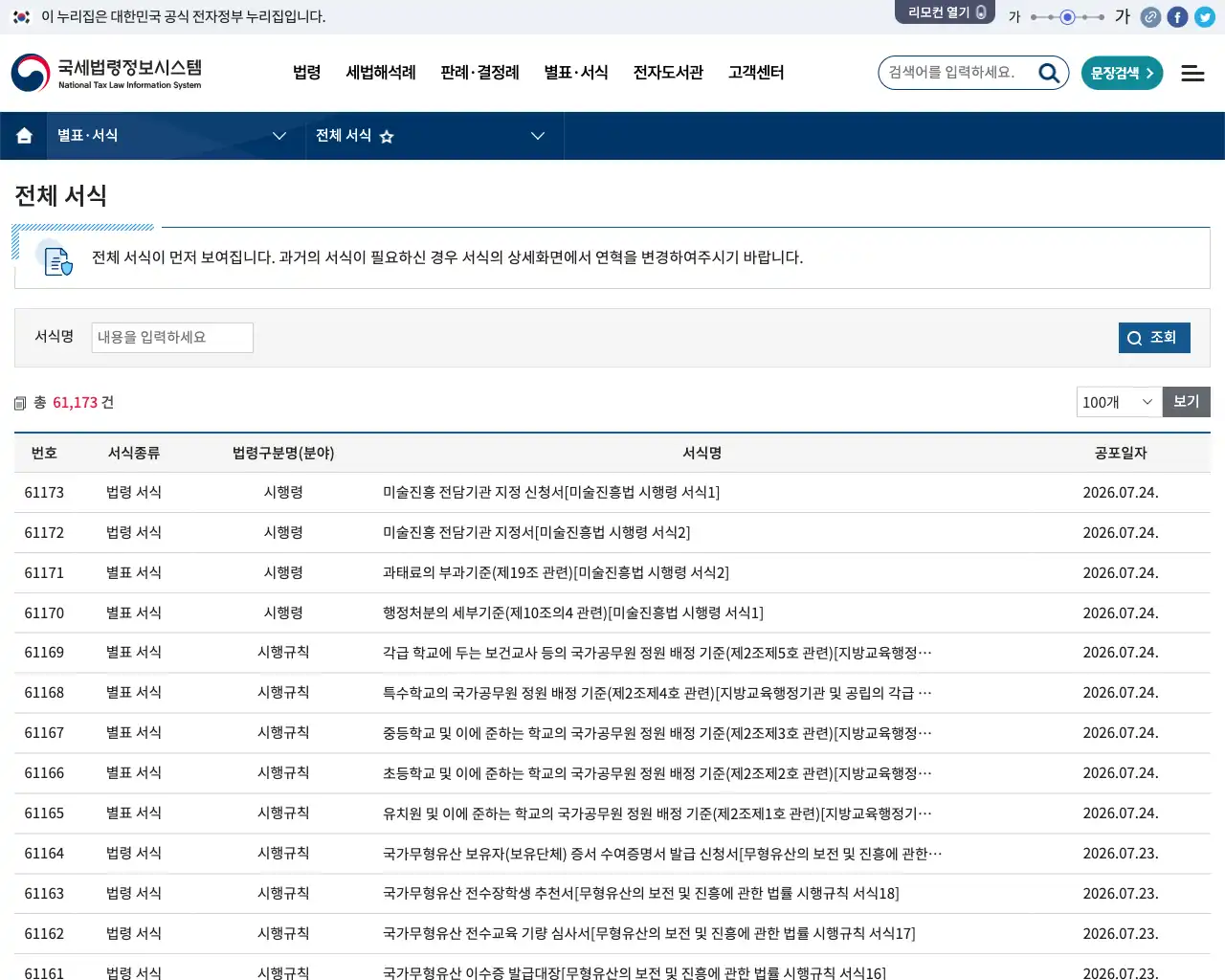The height and width of the screenshot is (980, 1225).
Task: Open the 법령 menu
Action: pyautogui.click(x=307, y=73)
